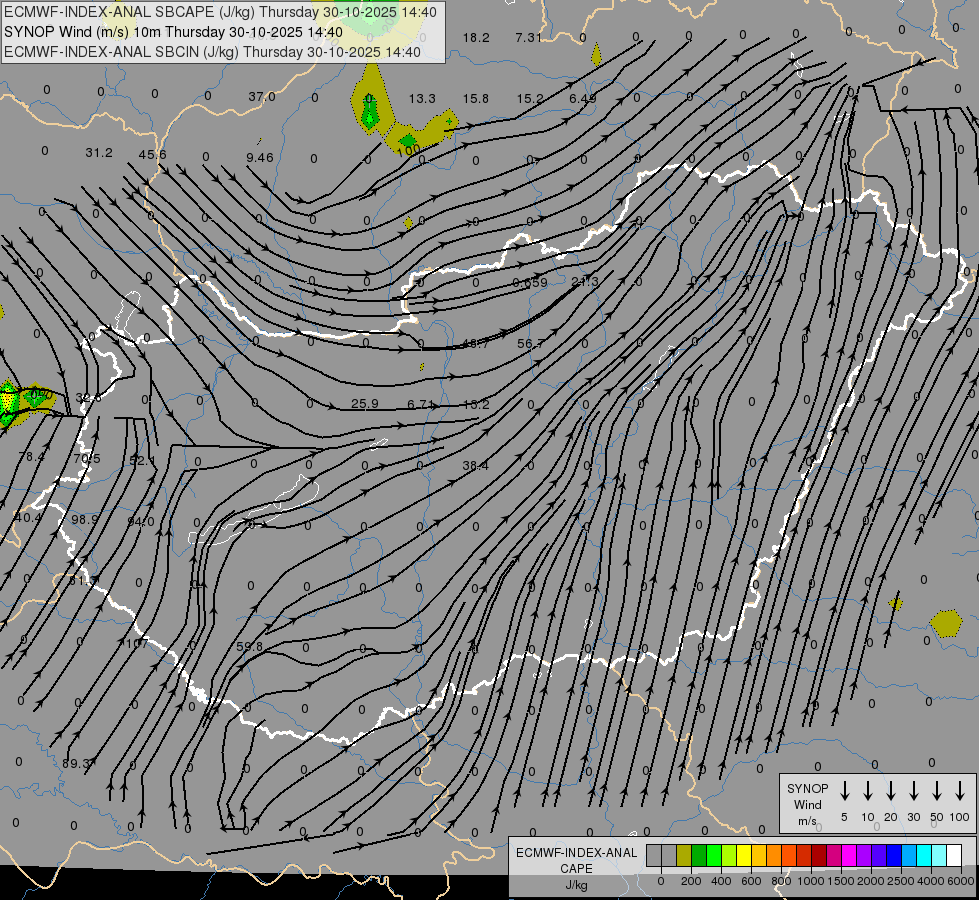
Task: Click the 18.2 value near top
Action: [x=476, y=37]
